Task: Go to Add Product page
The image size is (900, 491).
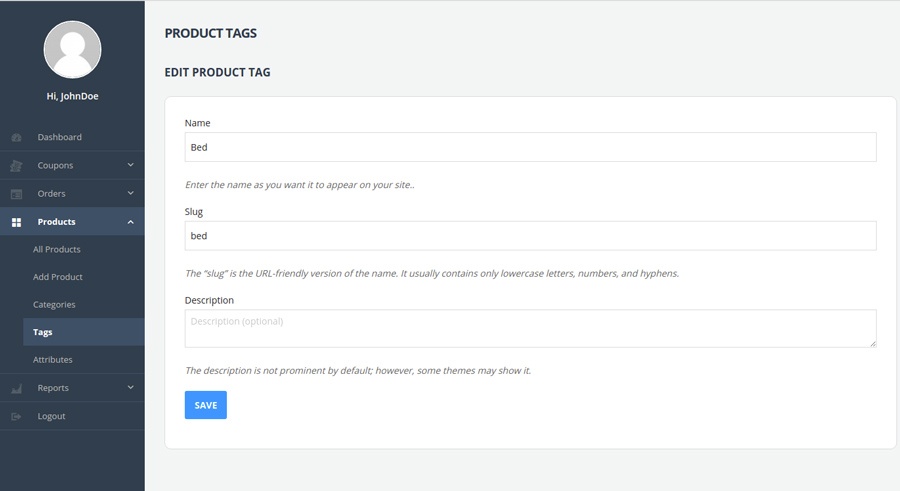Action: pos(58,277)
